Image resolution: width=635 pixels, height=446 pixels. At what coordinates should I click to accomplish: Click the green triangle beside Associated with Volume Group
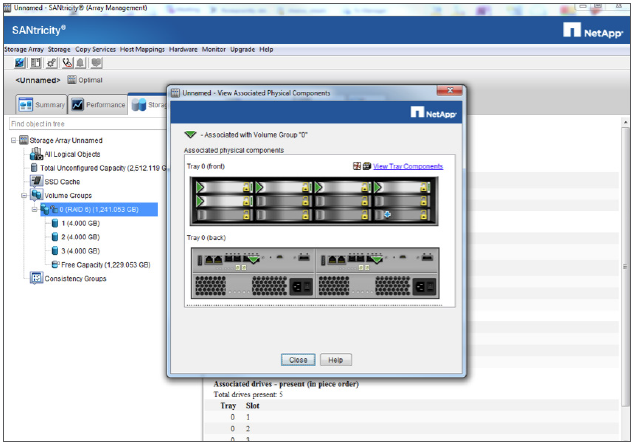[x=190, y=134]
